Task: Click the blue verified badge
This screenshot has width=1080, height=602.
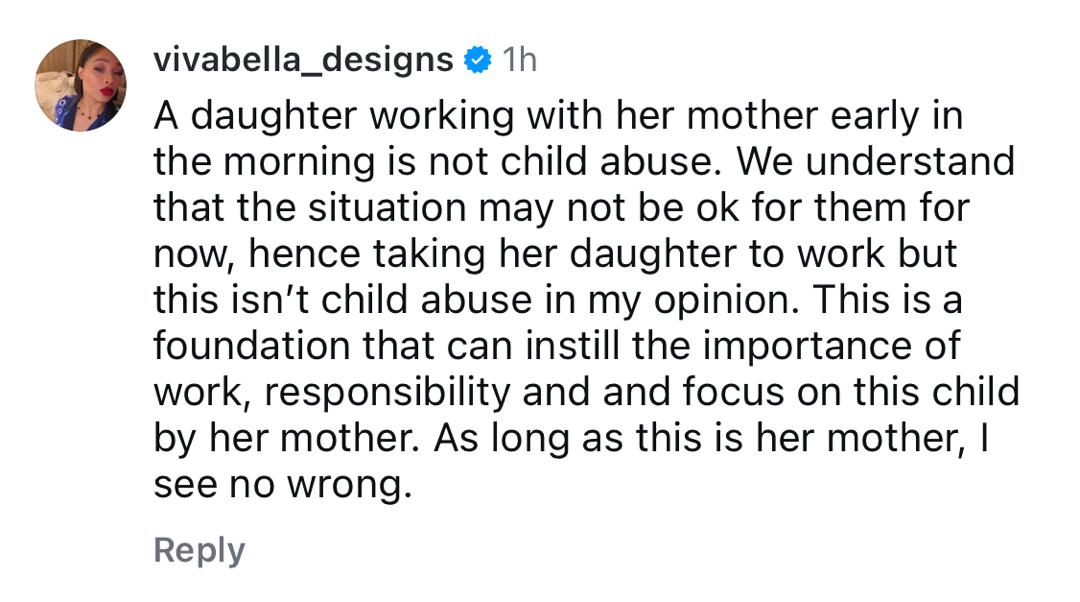Action: point(479,61)
